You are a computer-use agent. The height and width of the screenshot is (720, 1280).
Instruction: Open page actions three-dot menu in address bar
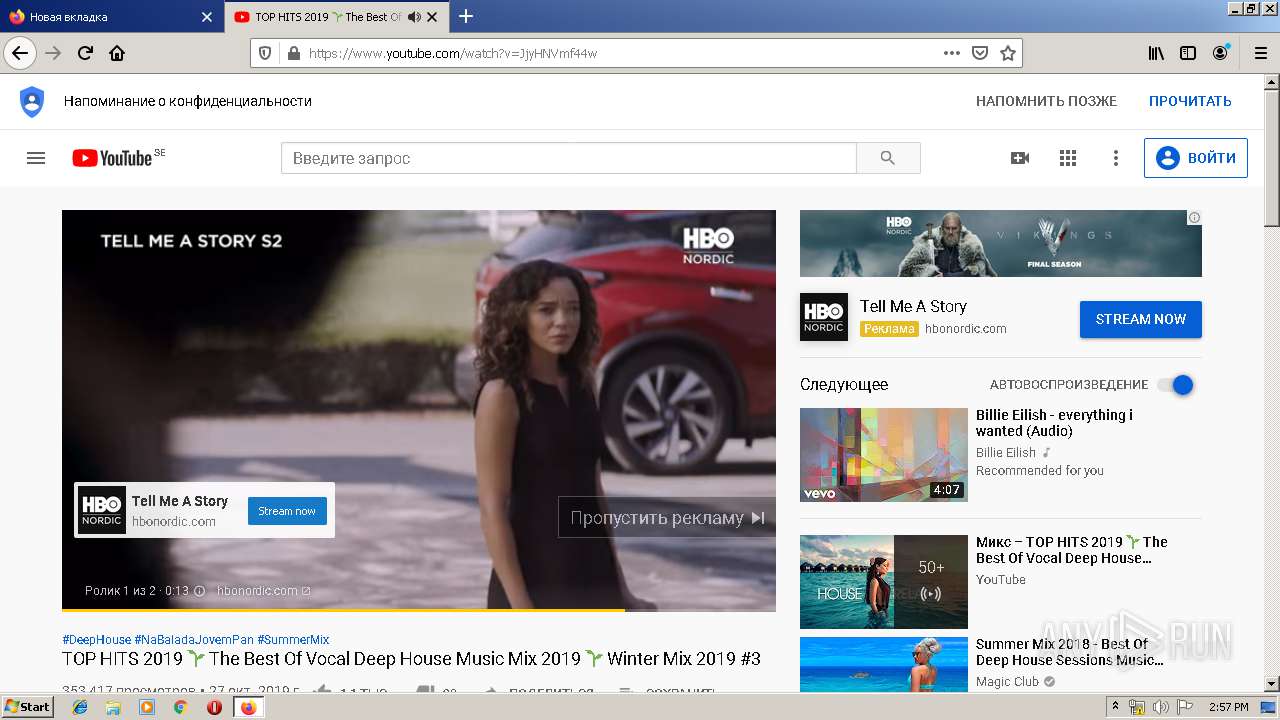point(952,53)
